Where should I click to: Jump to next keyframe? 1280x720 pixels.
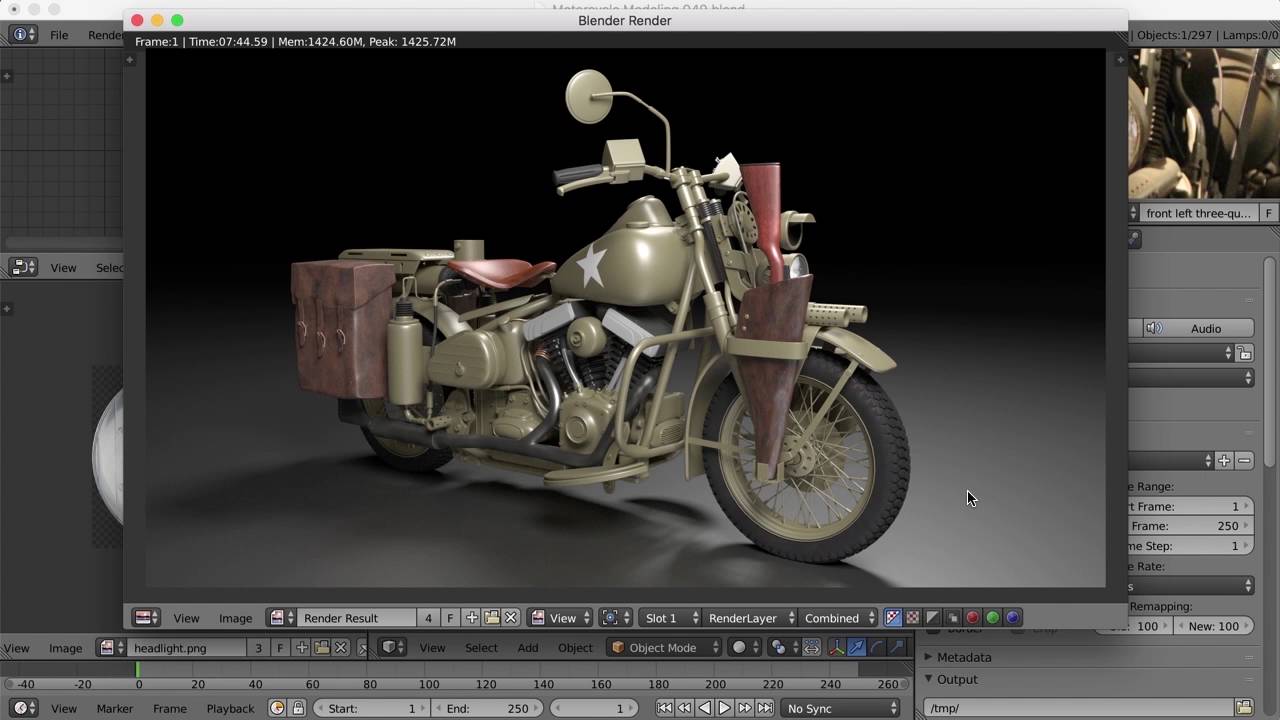(x=745, y=708)
